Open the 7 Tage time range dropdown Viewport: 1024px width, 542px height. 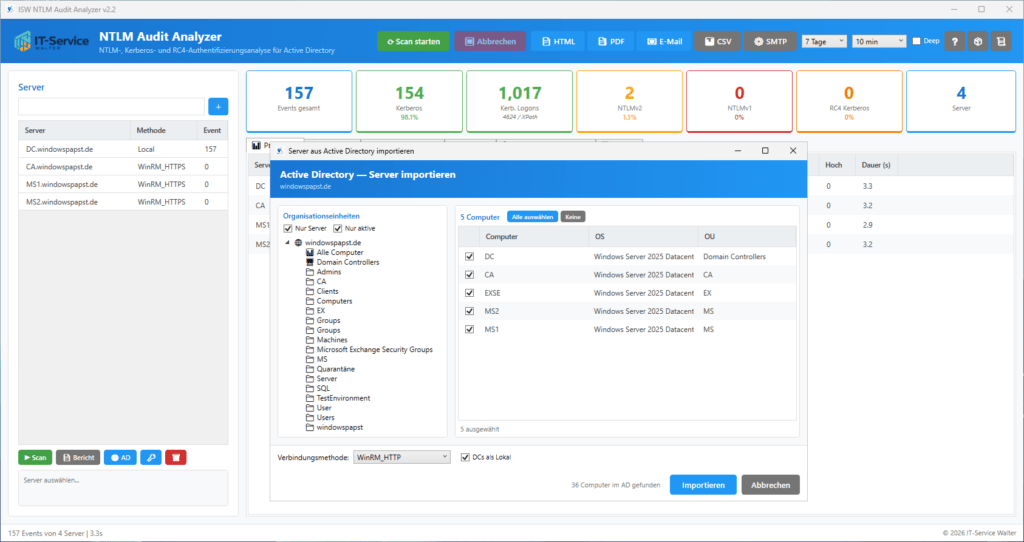point(824,41)
